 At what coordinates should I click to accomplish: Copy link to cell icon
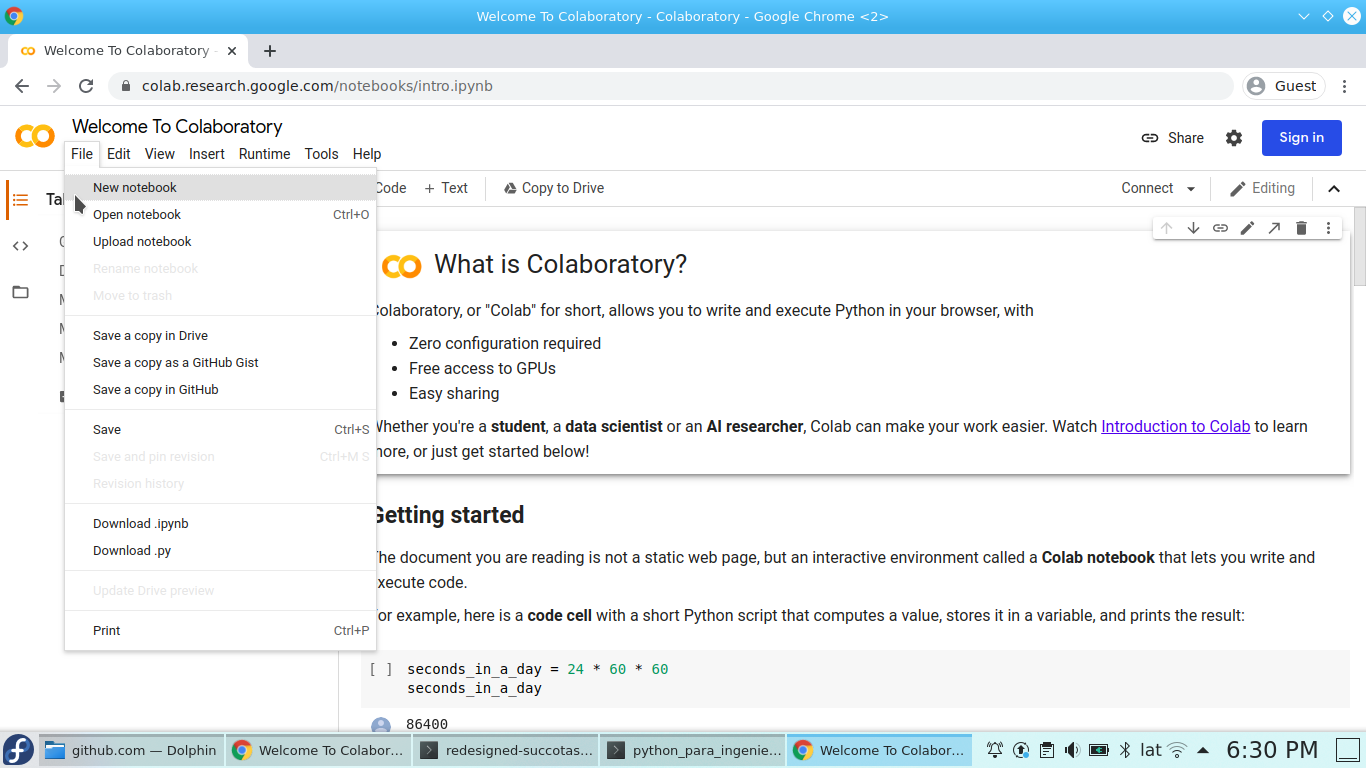click(x=1220, y=228)
